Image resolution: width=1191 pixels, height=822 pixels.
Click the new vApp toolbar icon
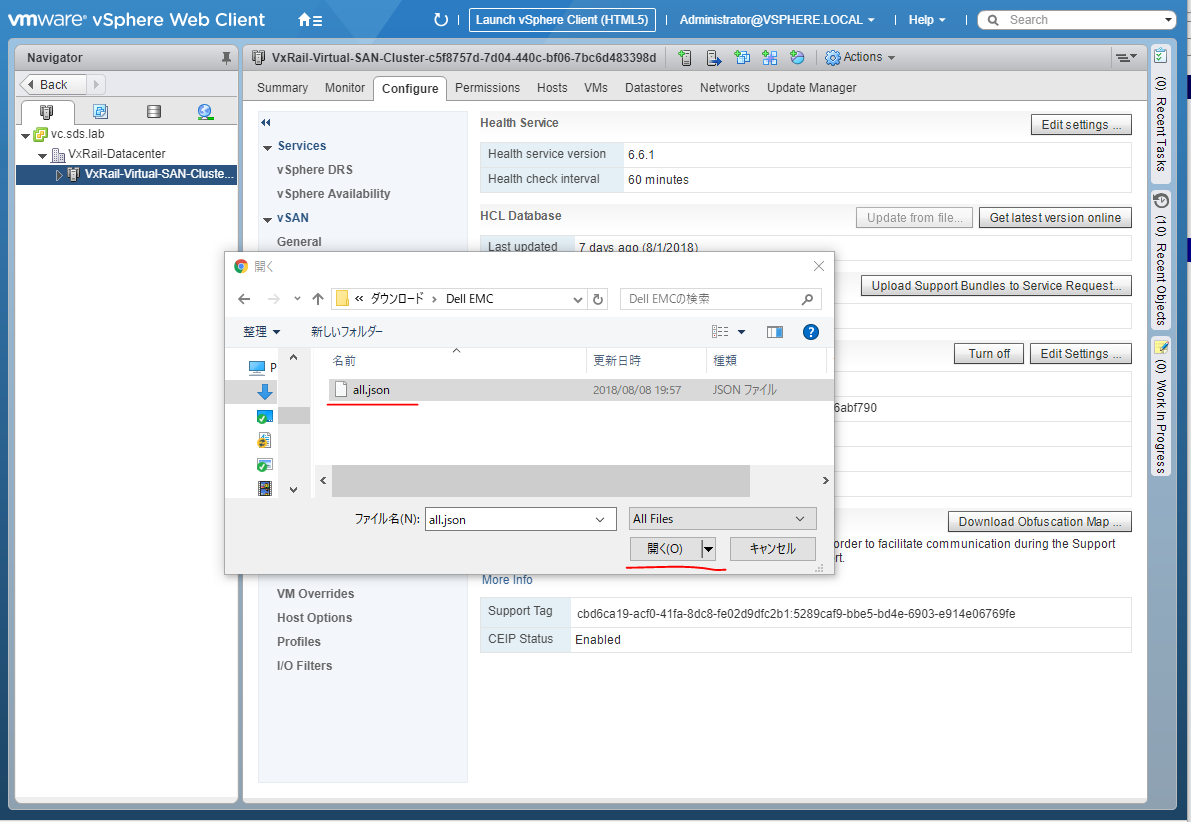[769, 58]
